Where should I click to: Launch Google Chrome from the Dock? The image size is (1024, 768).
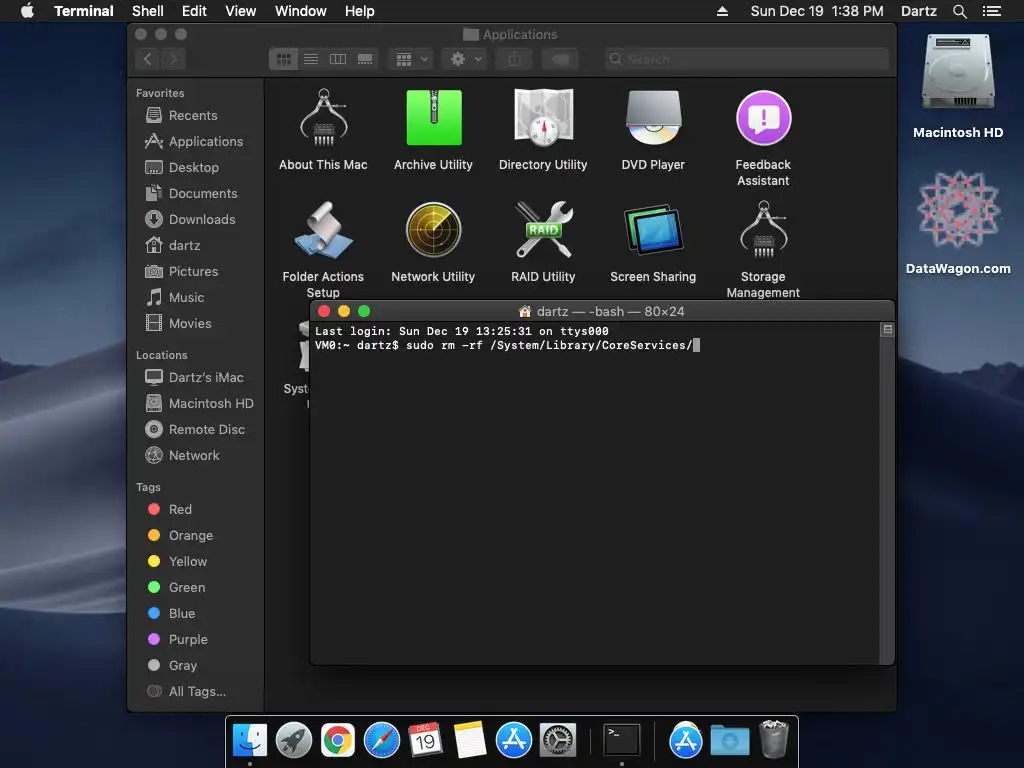click(x=338, y=741)
